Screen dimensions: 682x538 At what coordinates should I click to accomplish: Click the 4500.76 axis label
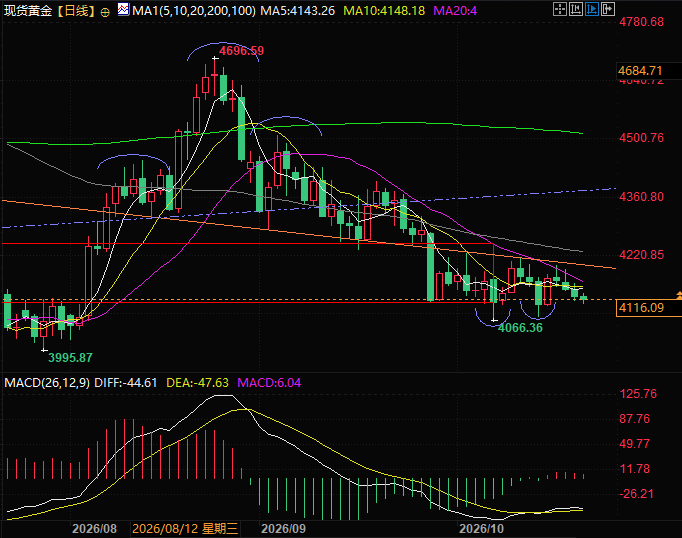pyautogui.click(x=642, y=138)
